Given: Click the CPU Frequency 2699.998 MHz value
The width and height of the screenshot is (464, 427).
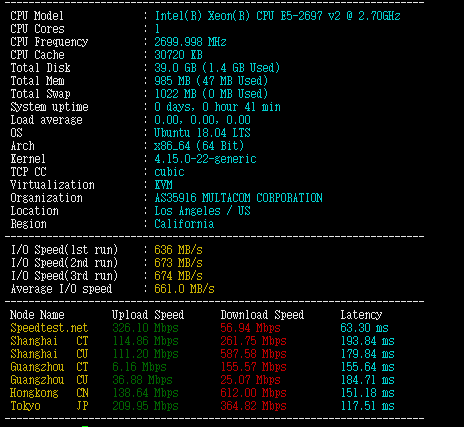Looking at the screenshot, I should pos(190,42).
